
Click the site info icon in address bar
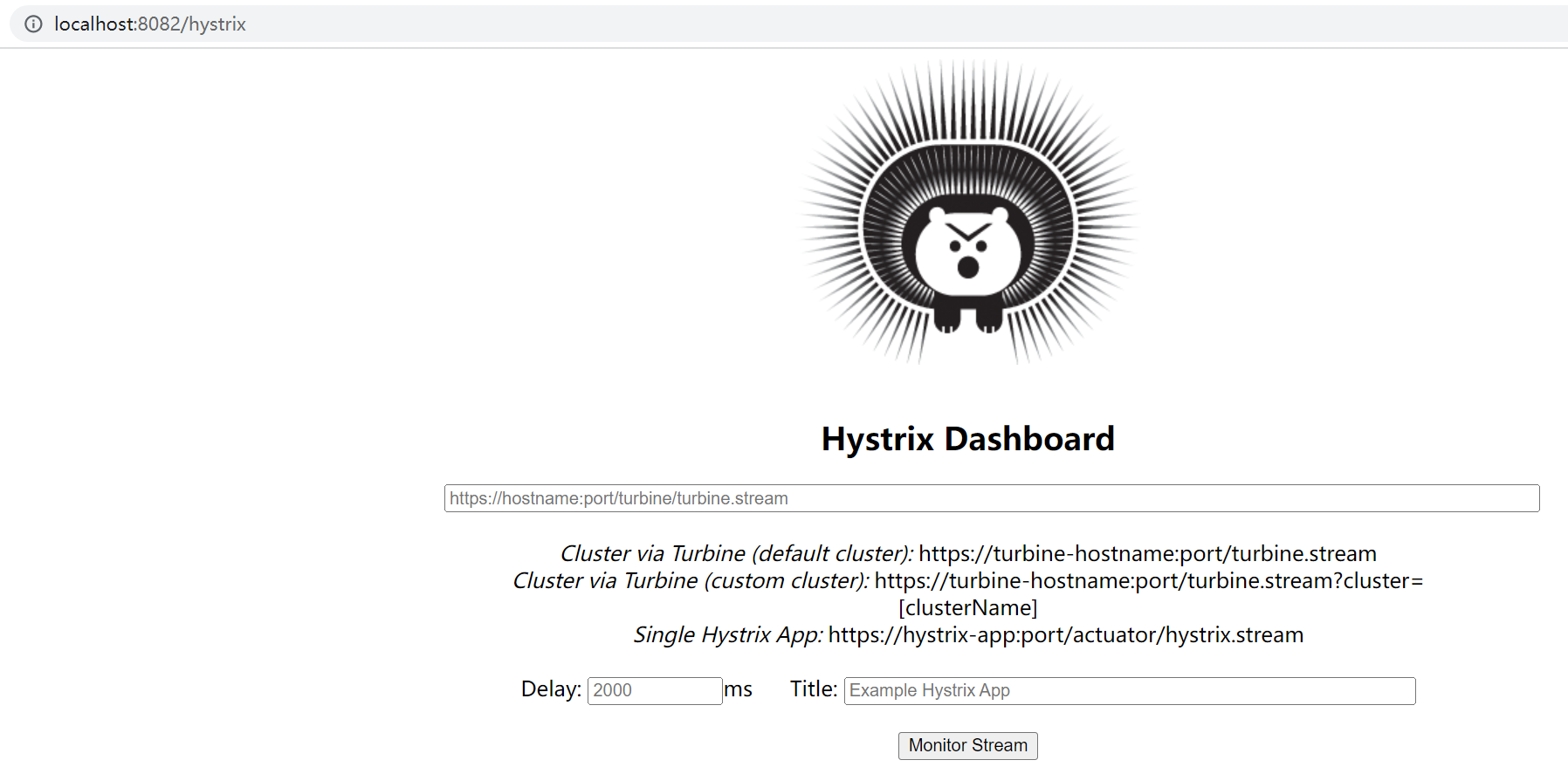pos(33,24)
